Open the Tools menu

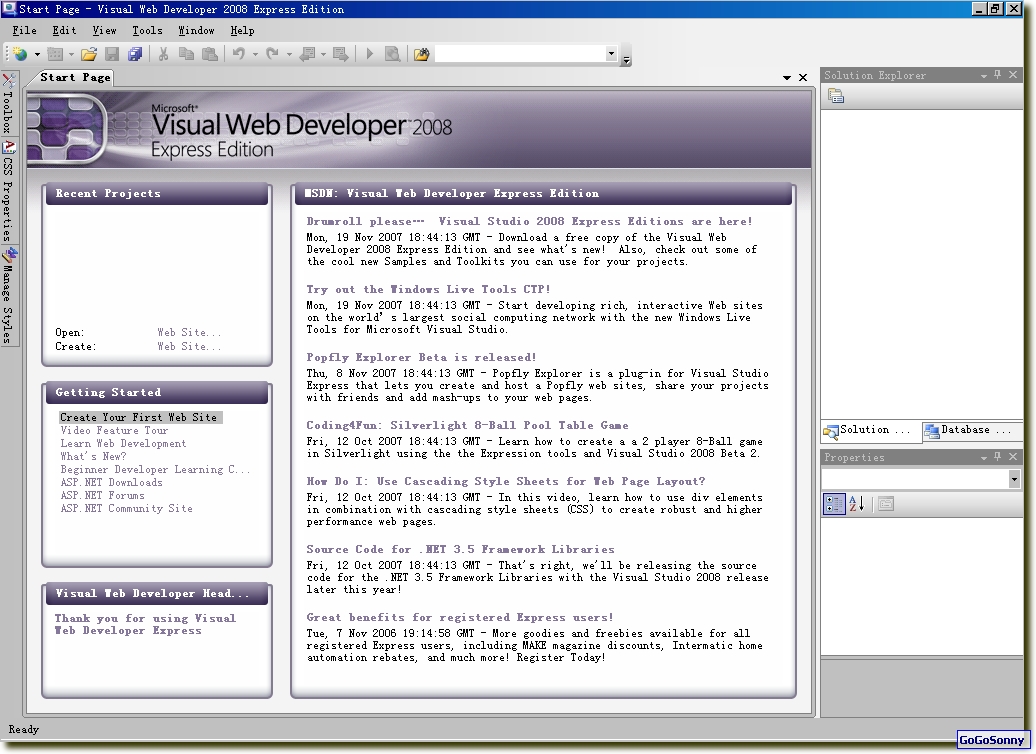tap(147, 31)
